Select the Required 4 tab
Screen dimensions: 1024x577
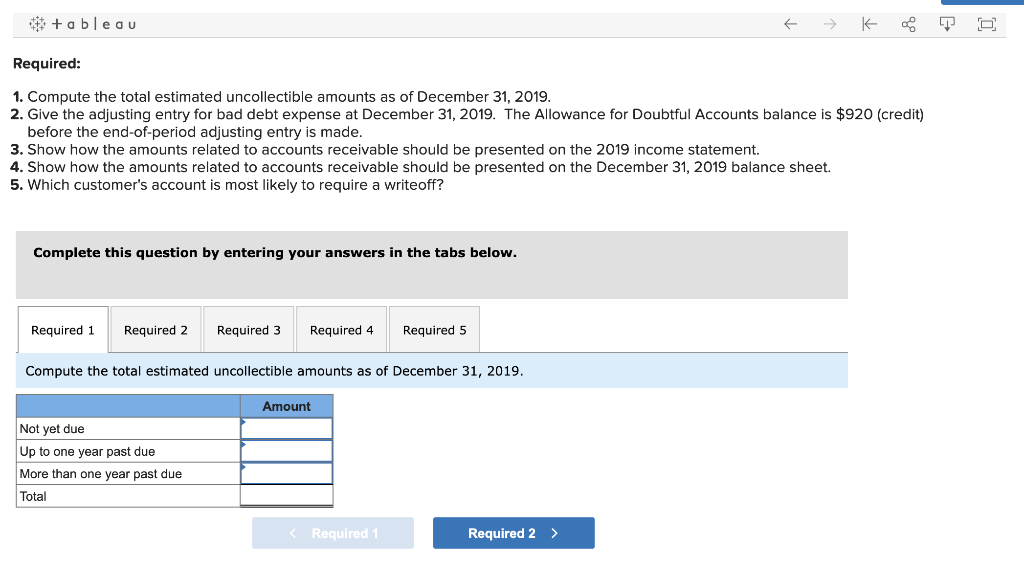pos(341,329)
